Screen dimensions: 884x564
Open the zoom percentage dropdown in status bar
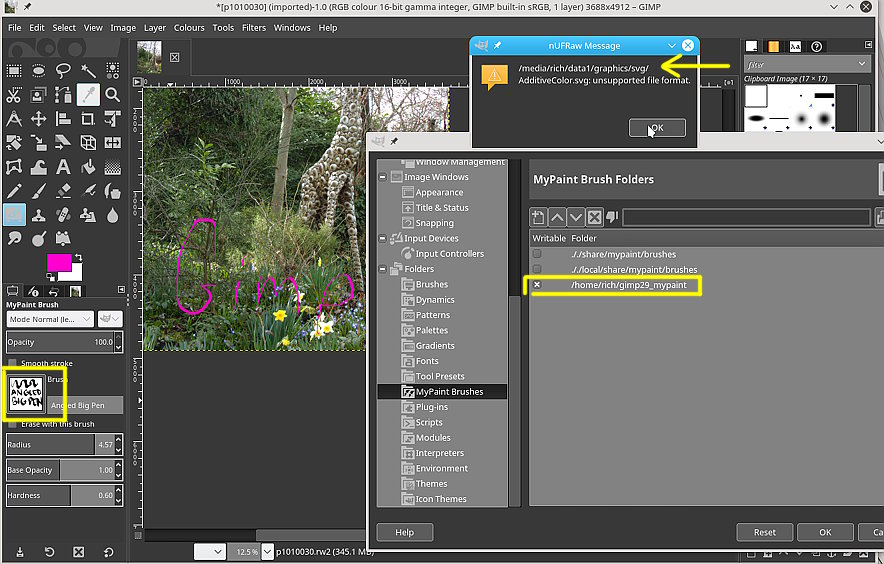tap(267, 552)
